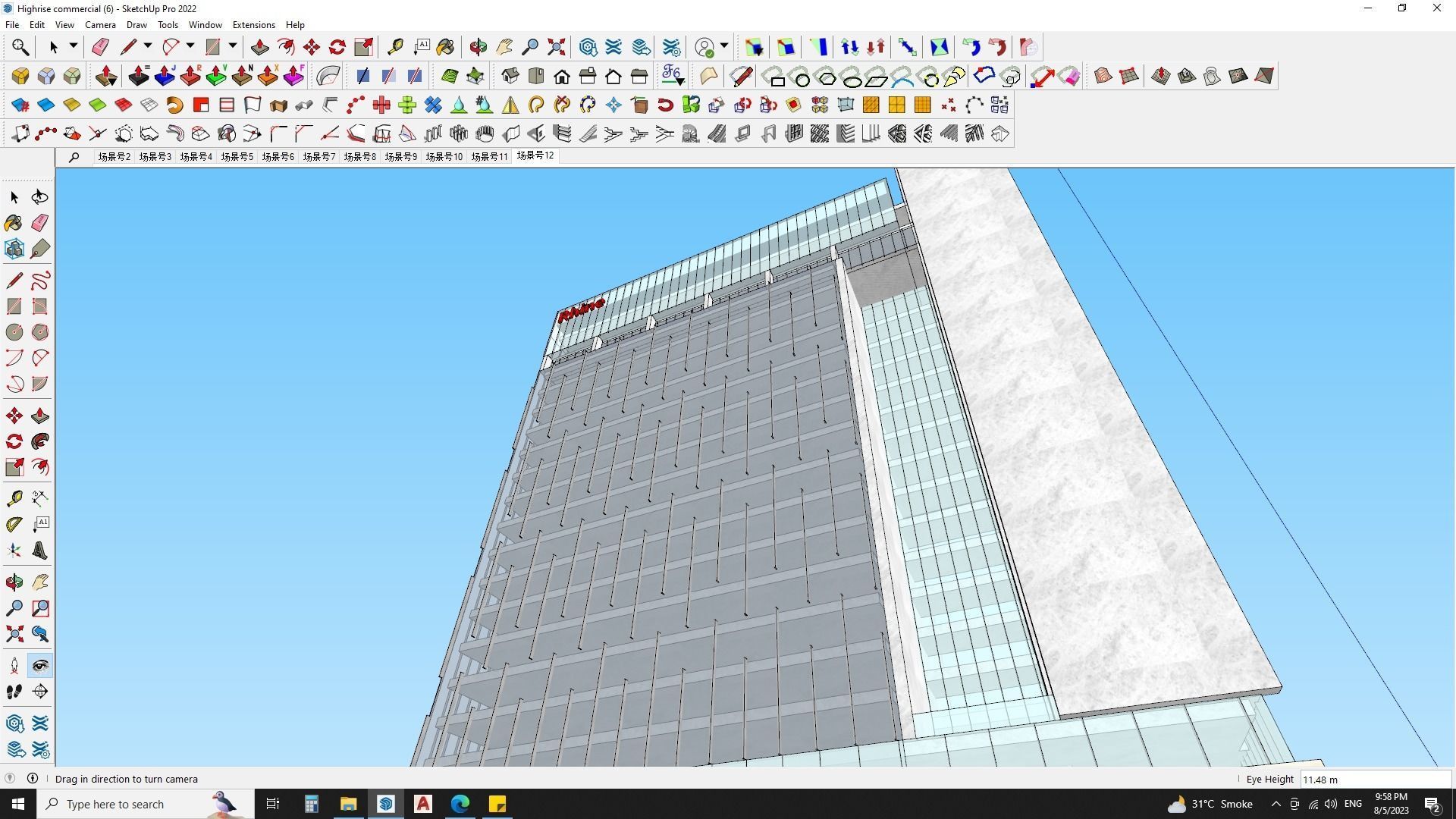
Task: Select the Round Corner tool
Action: (20, 76)
